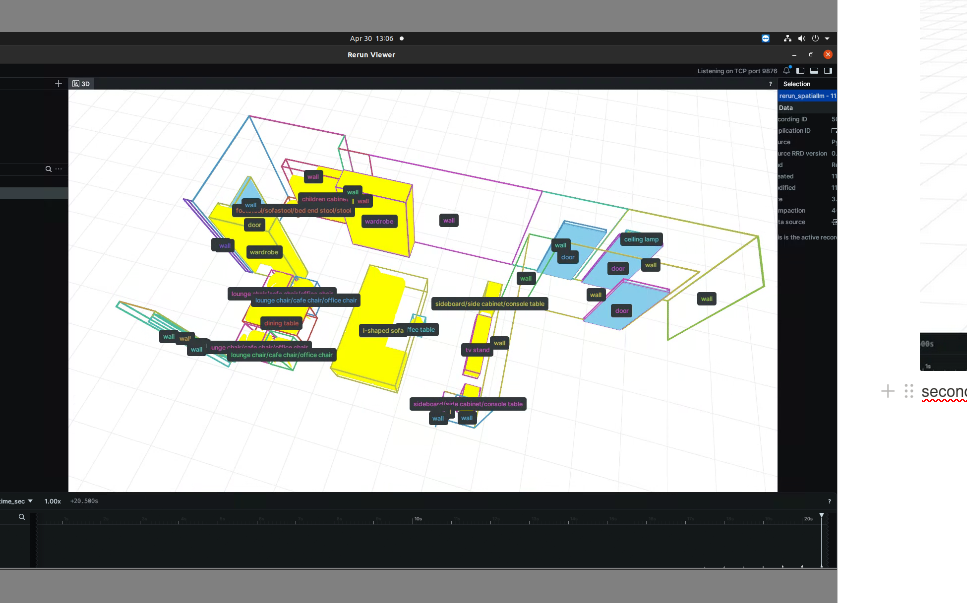Add a new view with the plus icon

[x=58, y=83]
